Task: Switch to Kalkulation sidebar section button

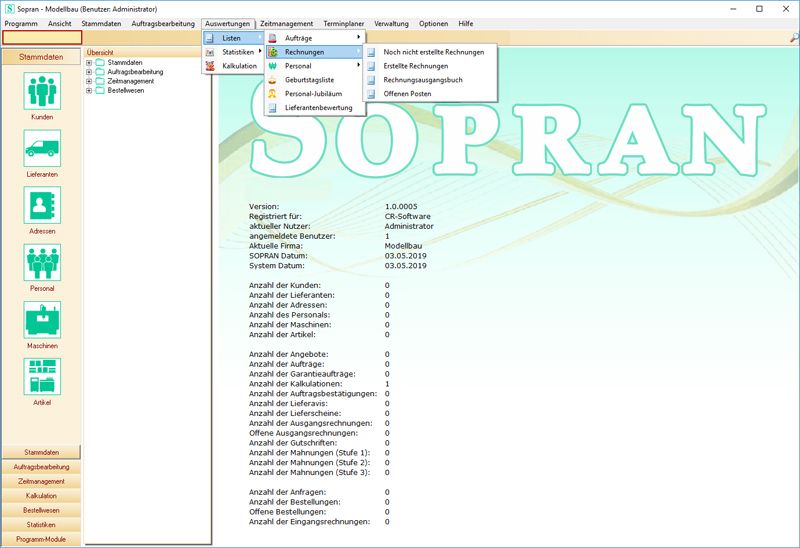Action: [41, 495]
